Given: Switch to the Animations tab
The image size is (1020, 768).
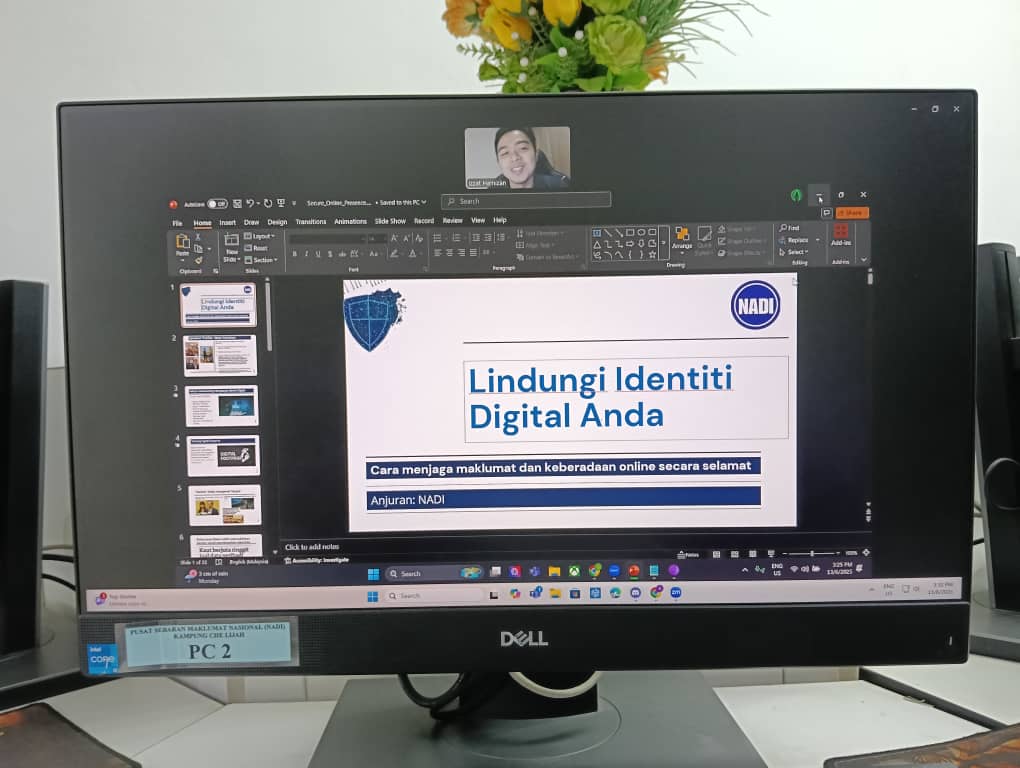Looking at the screenshot, I should (x=351, y=221).
